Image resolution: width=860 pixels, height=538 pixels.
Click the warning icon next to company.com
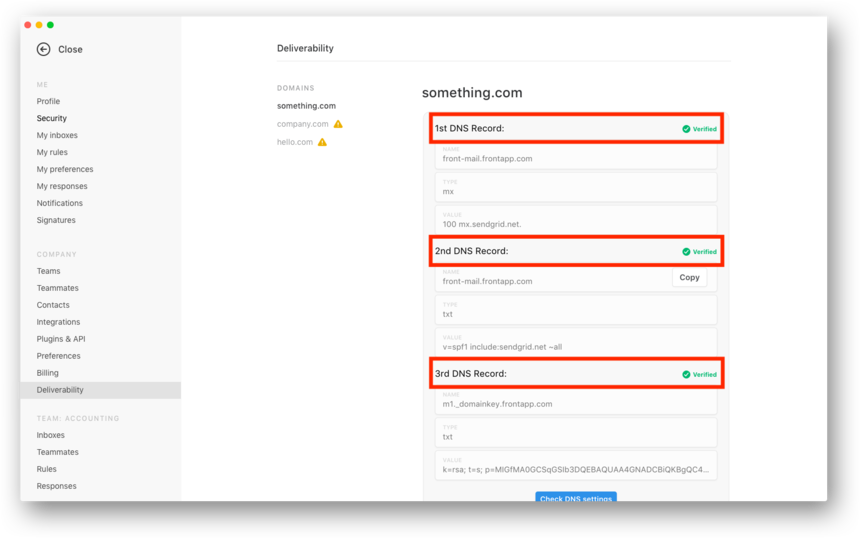(x=338, y=124)
